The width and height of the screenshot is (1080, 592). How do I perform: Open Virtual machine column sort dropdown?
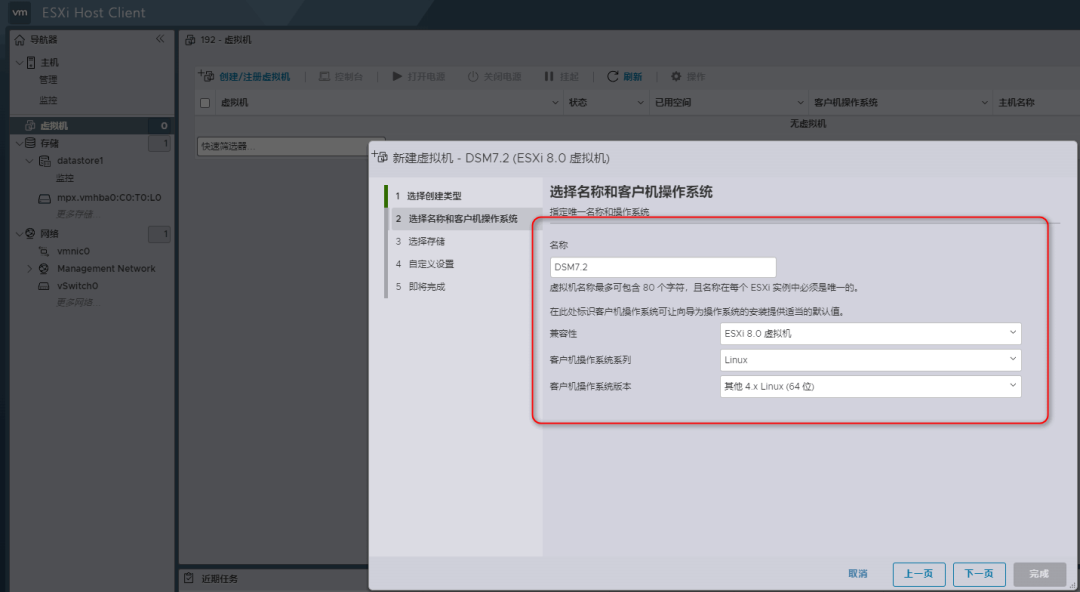555,103
